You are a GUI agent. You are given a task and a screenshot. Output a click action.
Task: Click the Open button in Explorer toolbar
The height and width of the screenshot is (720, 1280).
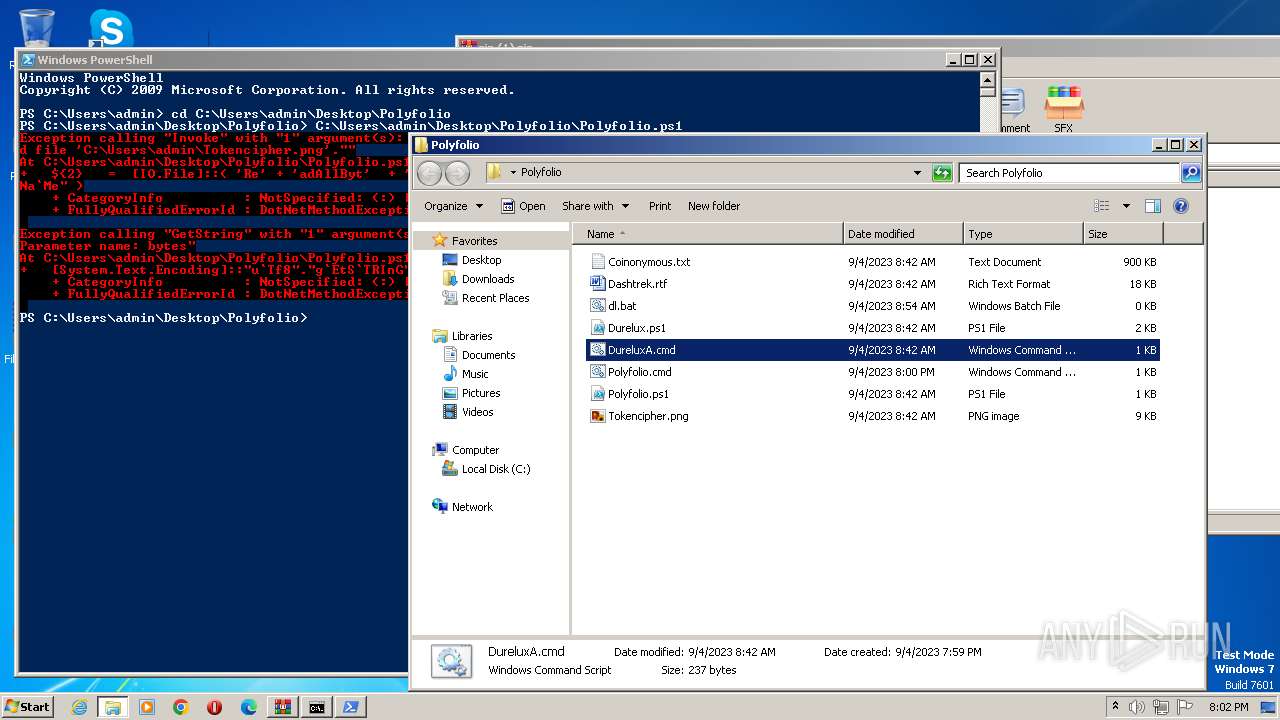pos(523,206)
